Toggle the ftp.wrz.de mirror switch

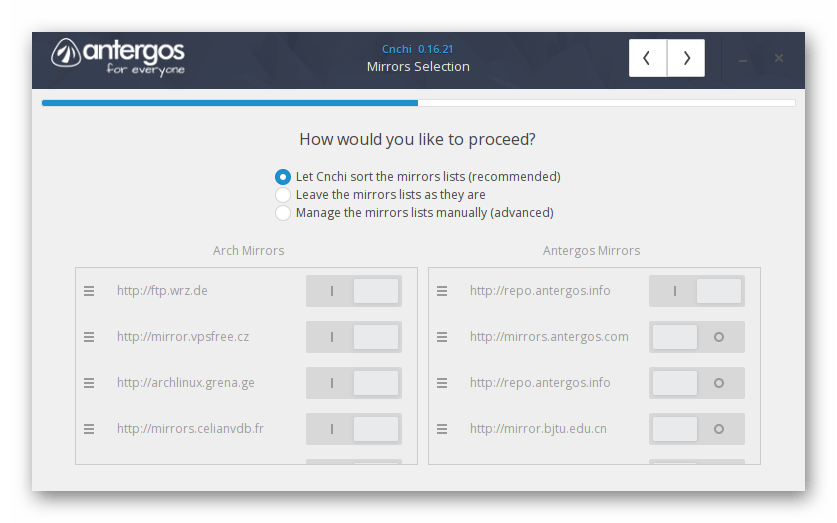pyautogui.click(x=354, y=291)
